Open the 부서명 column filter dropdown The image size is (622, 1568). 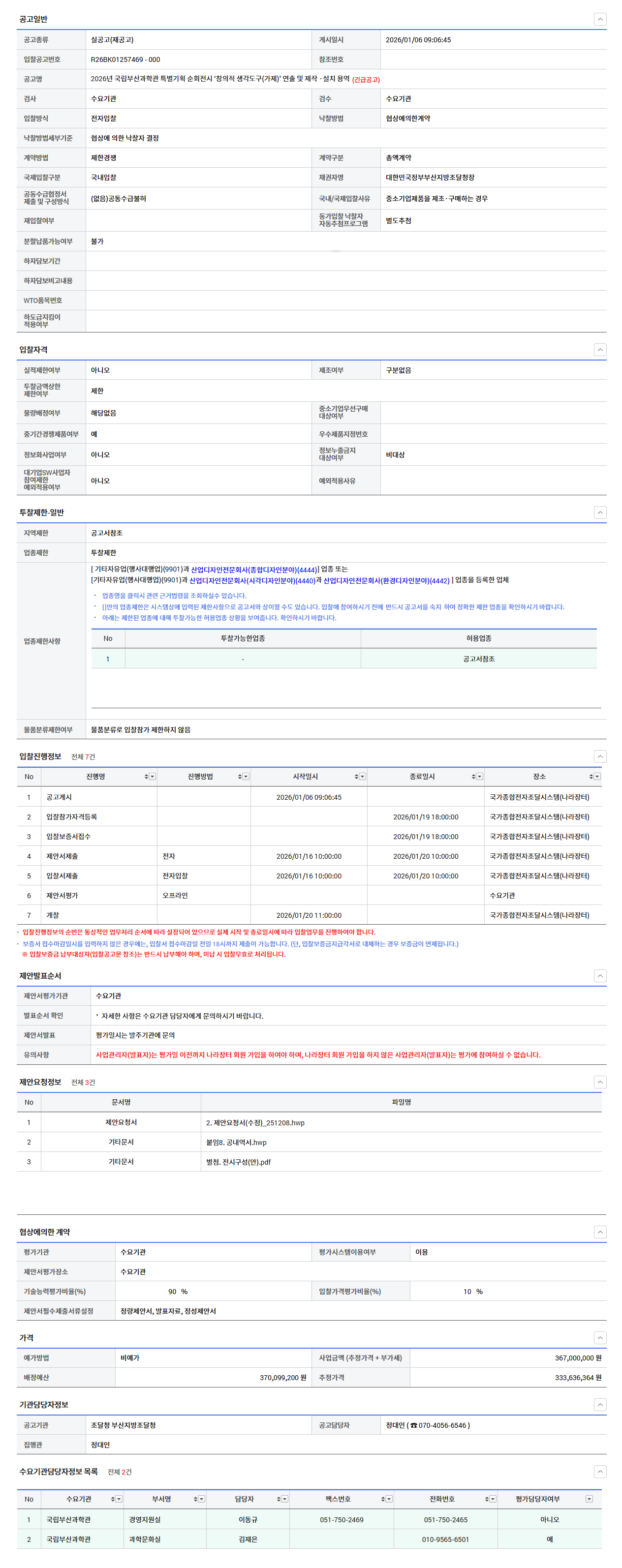pyautogui.click(x=202, y=1499)
